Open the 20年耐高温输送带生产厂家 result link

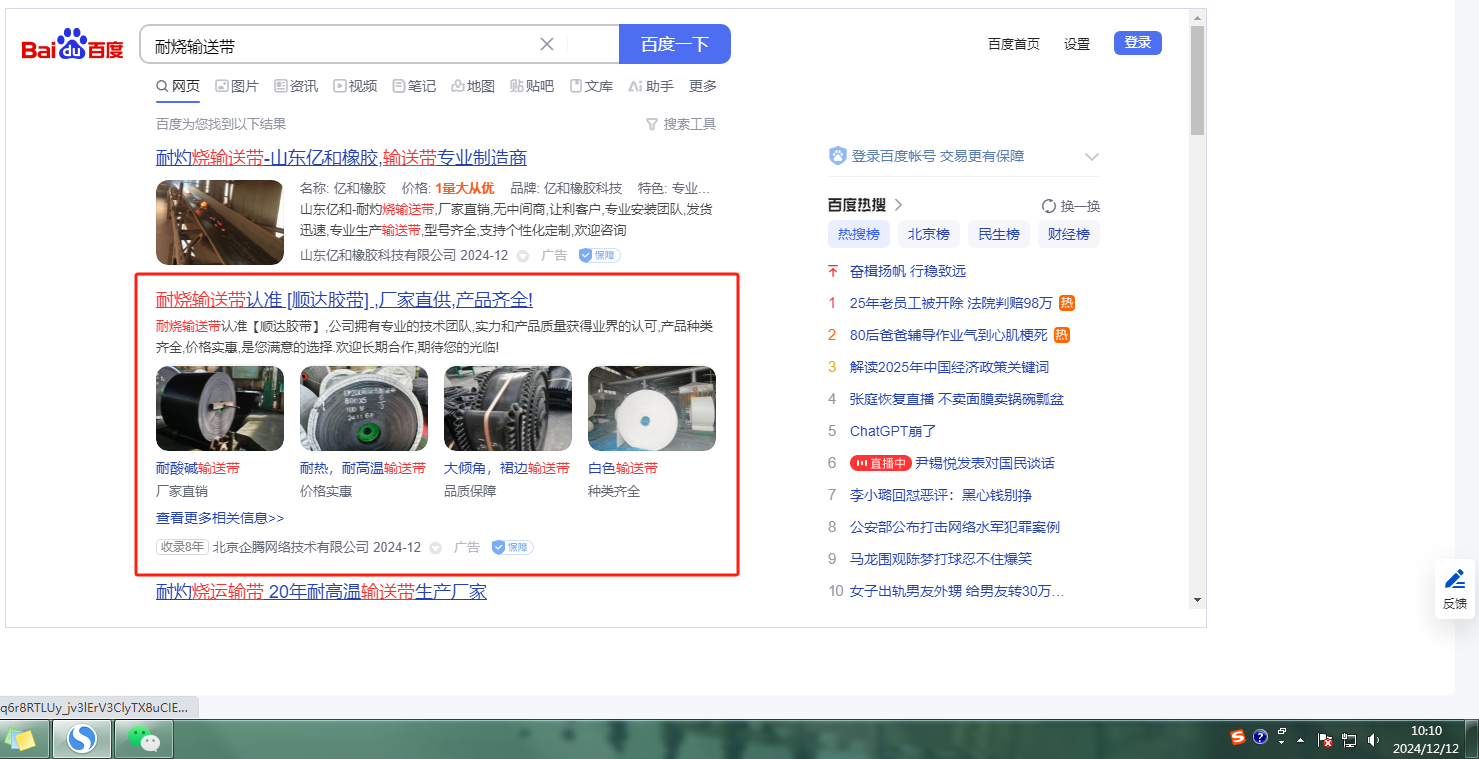[321, 592]
